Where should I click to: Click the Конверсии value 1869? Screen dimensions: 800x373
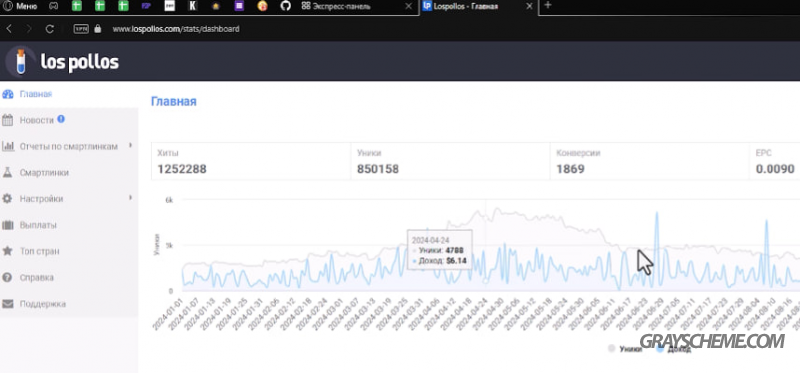tap(570, 169)
